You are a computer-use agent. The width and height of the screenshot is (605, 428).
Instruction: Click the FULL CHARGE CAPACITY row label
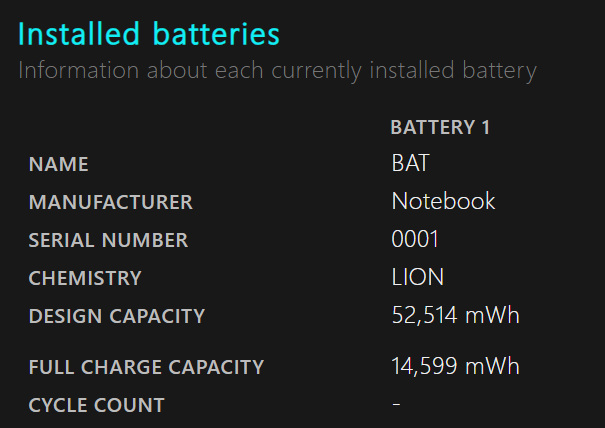pos(146,367)
